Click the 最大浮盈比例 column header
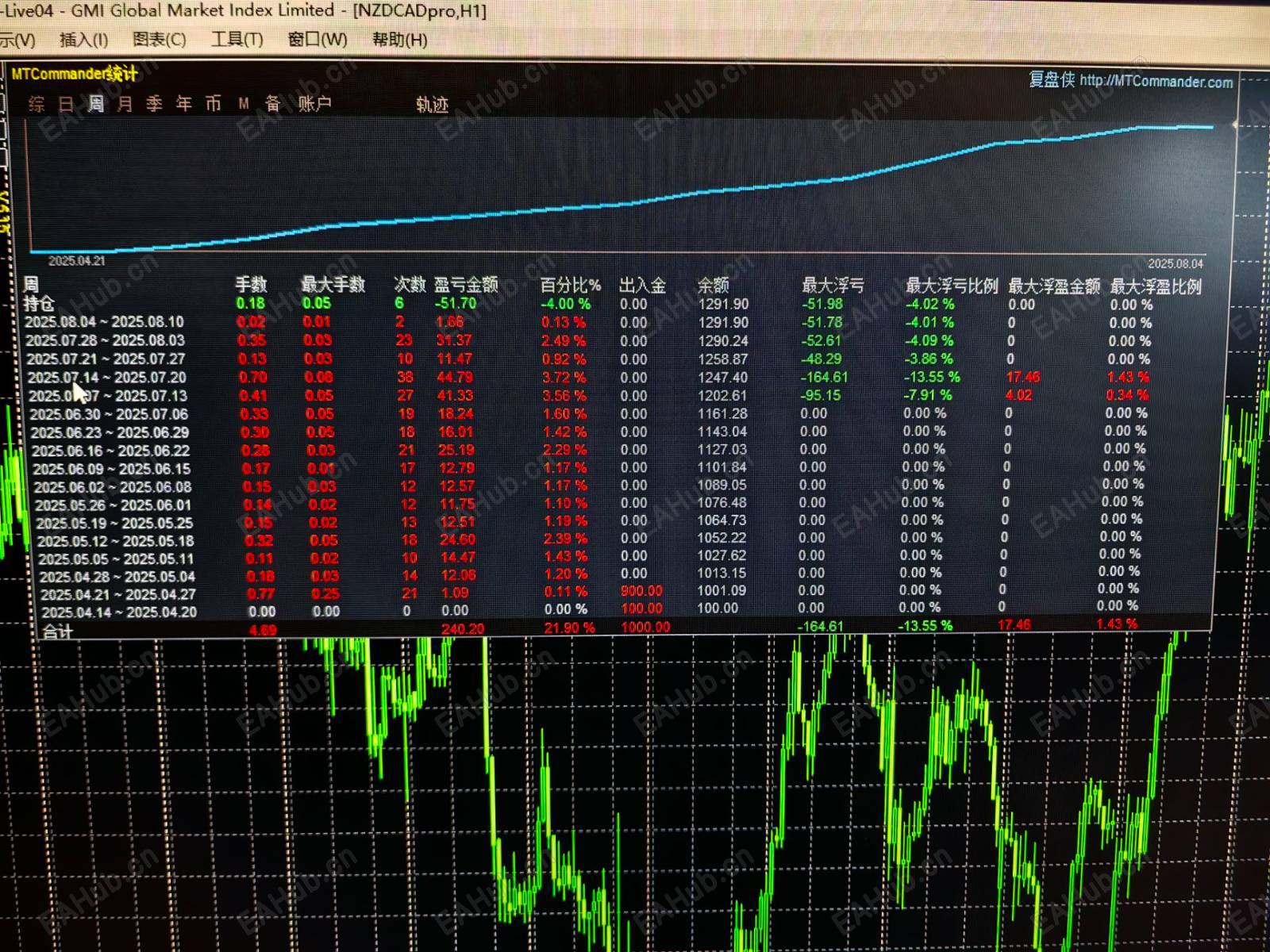The width and height of the screenshot is (1270, 952). 1156,287
